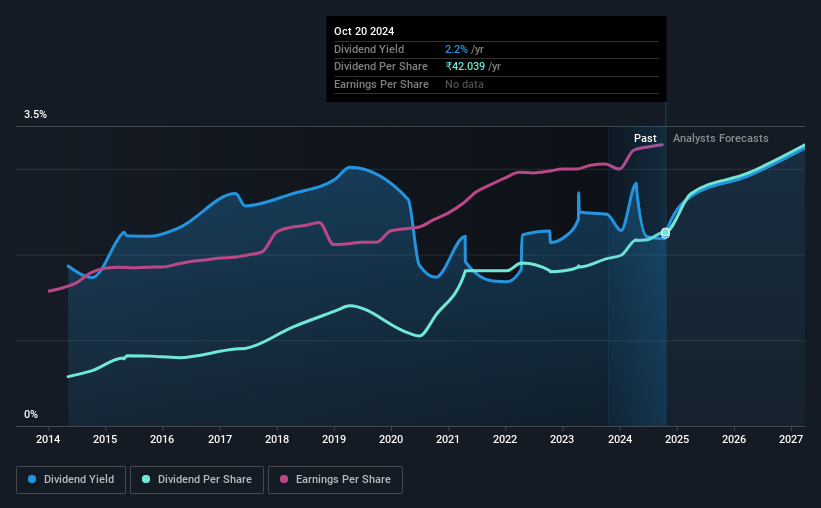Toggle the Earnings Per Share legend series
This screenshot has height=508, width=821.
[x=335, y=480]
